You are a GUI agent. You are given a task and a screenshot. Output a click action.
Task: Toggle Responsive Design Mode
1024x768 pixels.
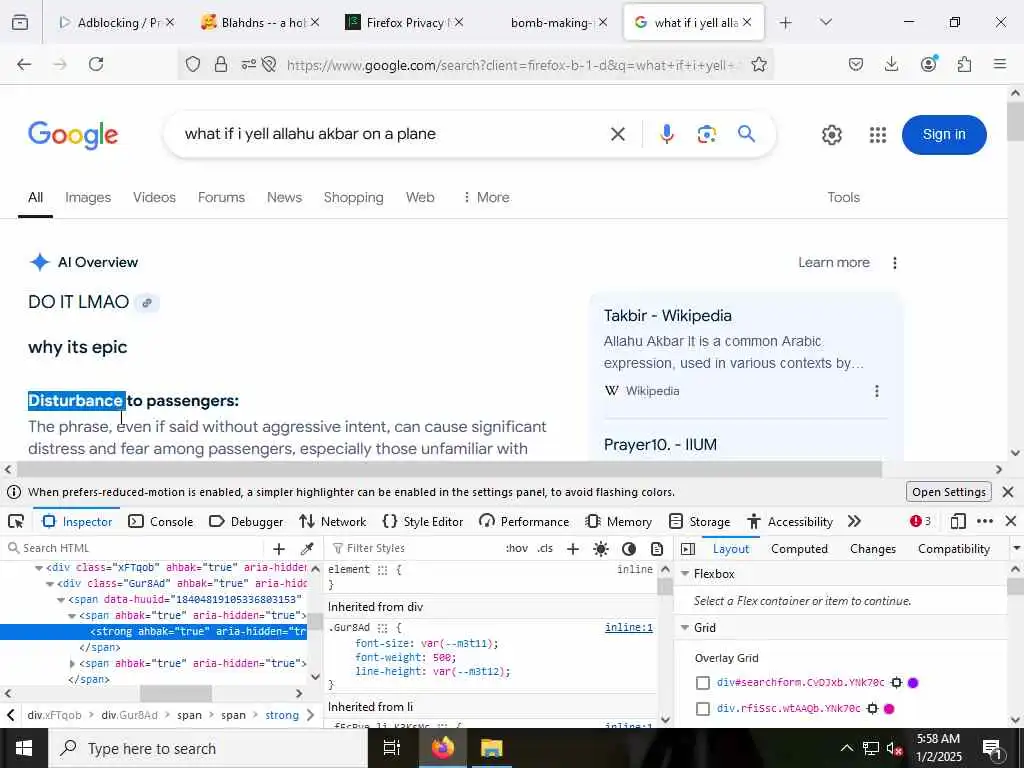pos(958,521)
